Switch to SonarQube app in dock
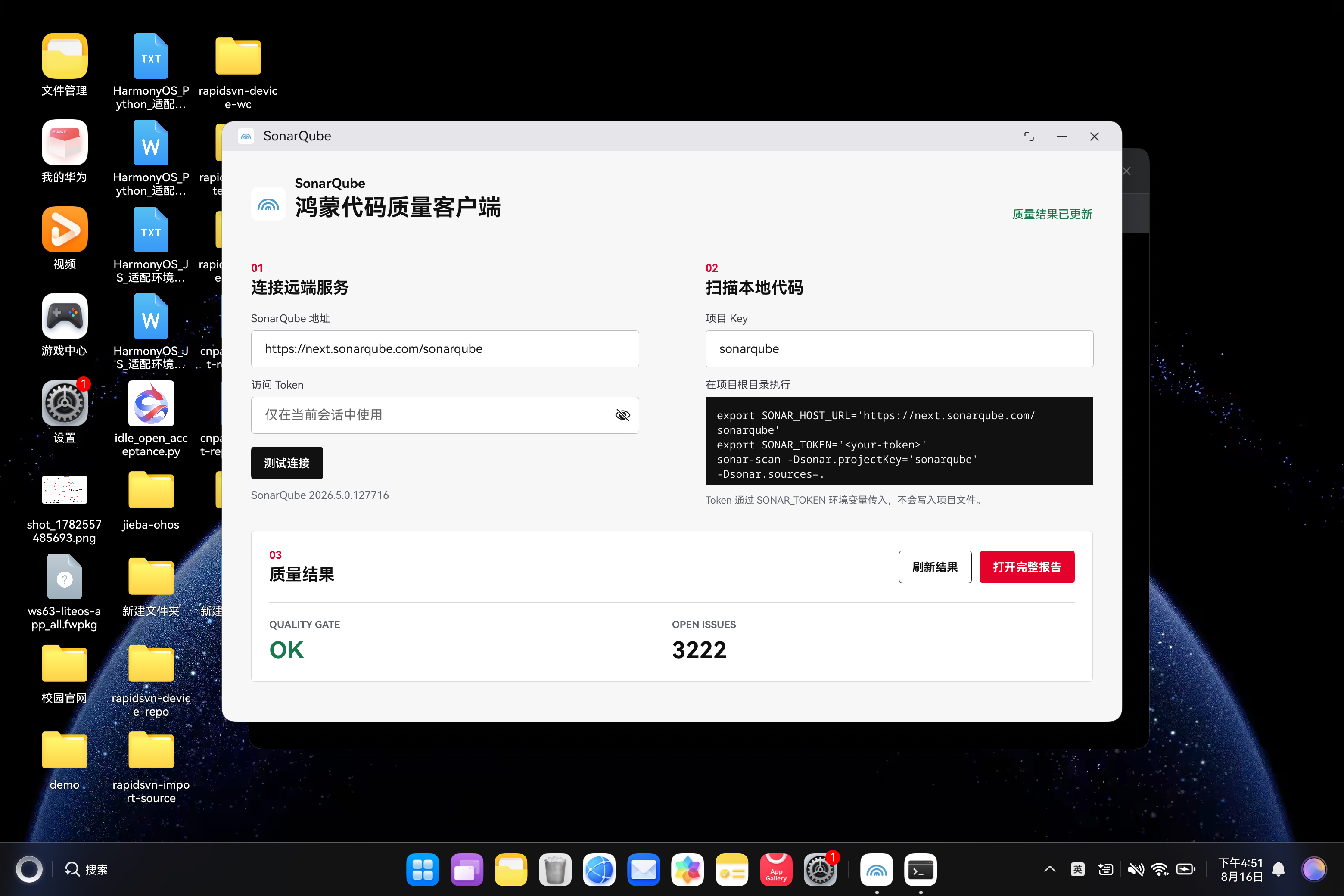 click(x=877, y=870)
